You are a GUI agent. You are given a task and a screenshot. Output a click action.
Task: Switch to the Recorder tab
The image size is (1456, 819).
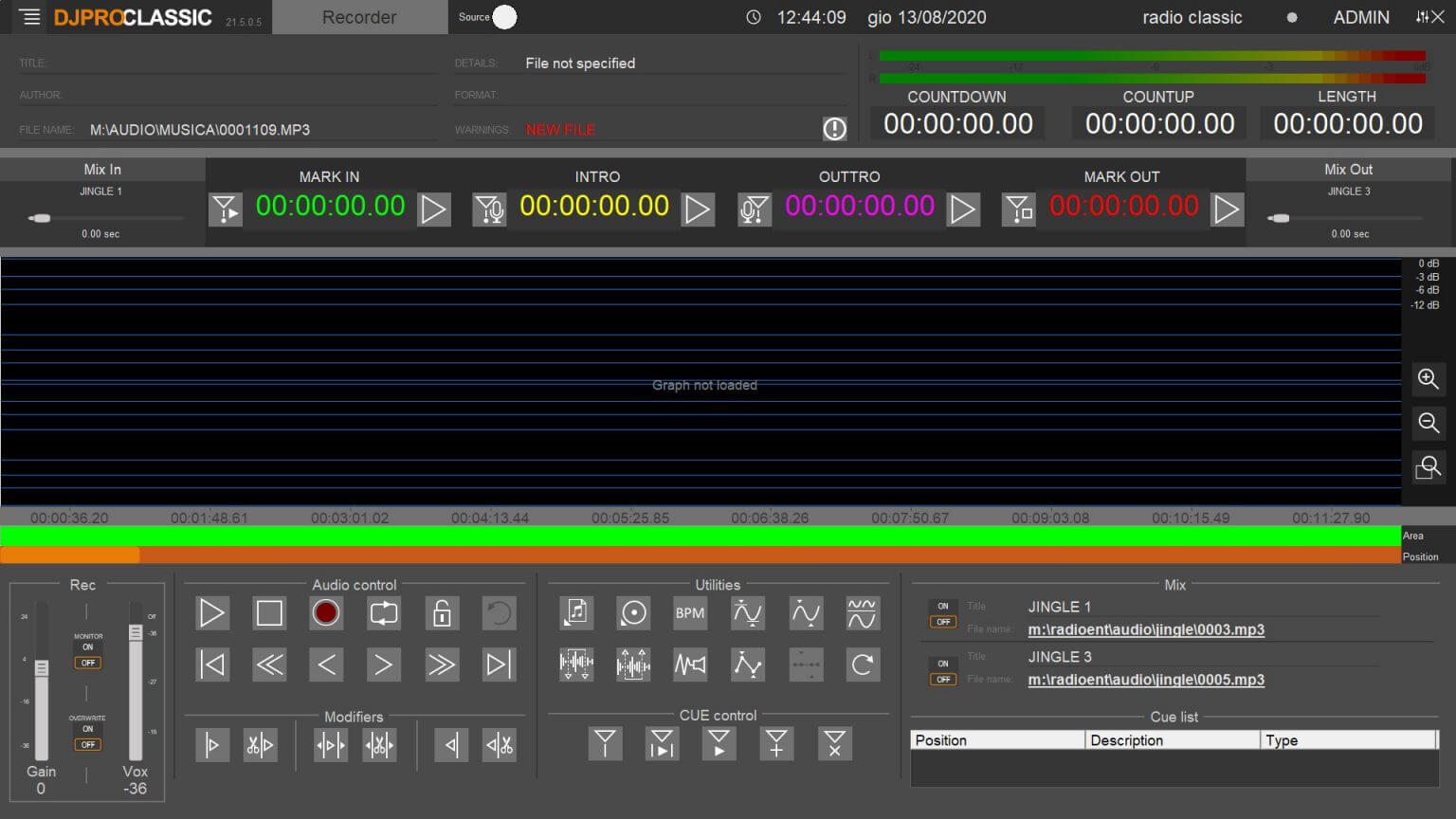coord(359,16)
